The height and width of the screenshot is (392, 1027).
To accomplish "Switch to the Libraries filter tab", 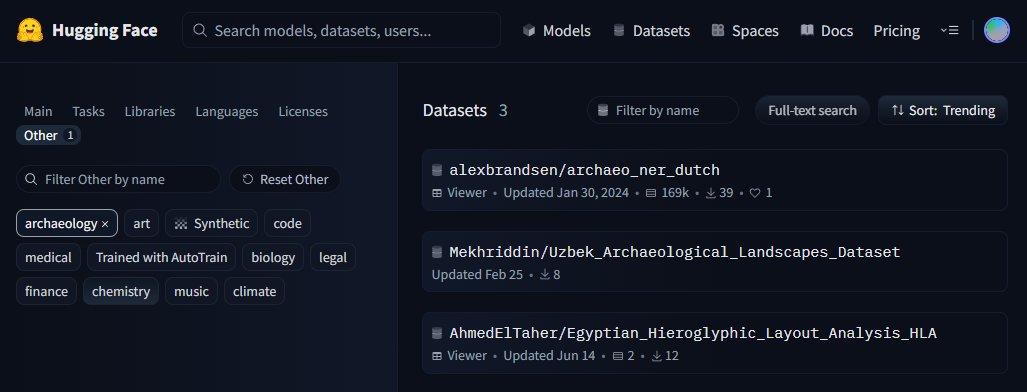I will (150, 111).
